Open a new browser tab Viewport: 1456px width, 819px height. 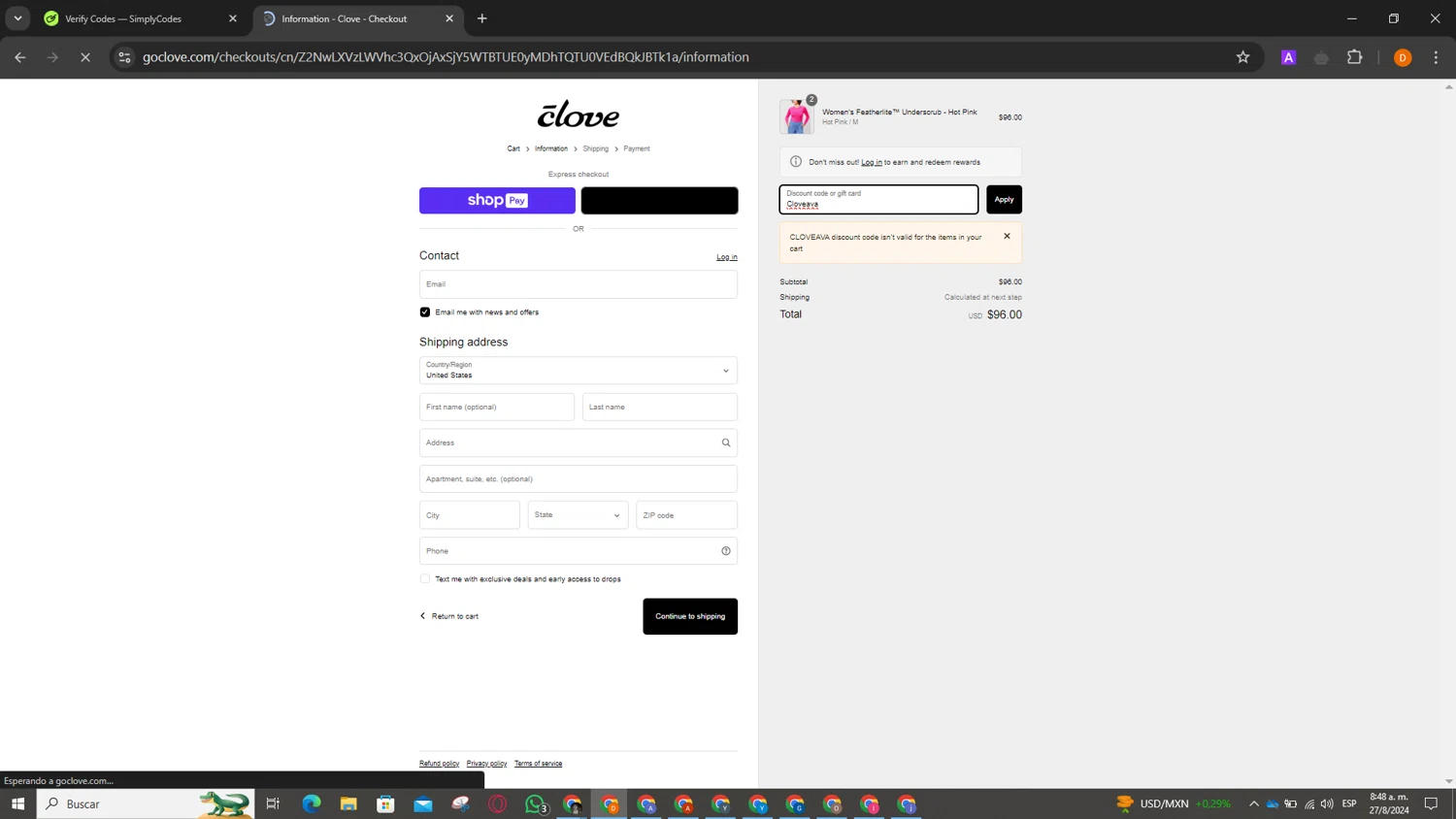click(x=482, y=18)
